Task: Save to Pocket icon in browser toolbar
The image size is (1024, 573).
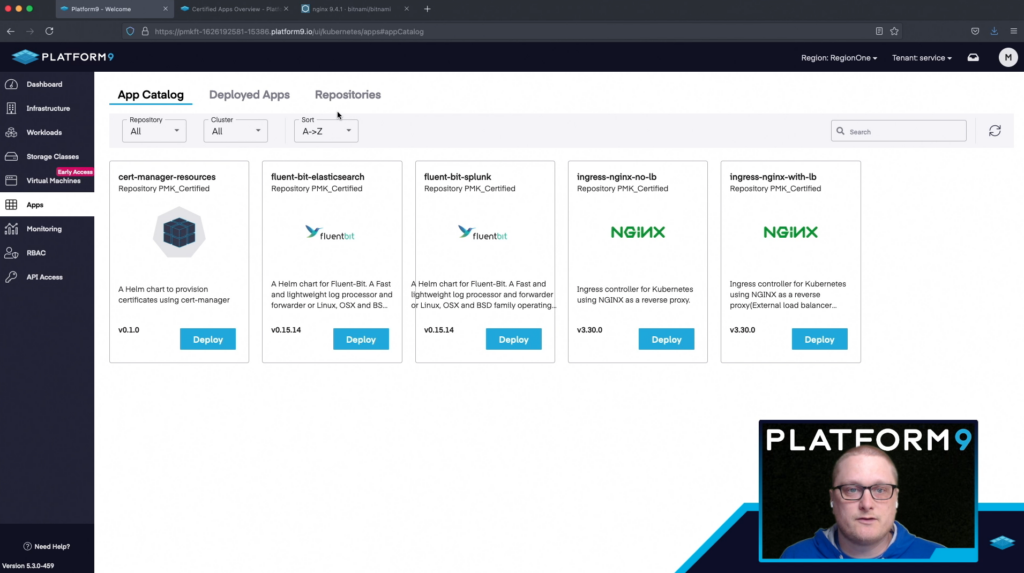Action: coord(975,31)
